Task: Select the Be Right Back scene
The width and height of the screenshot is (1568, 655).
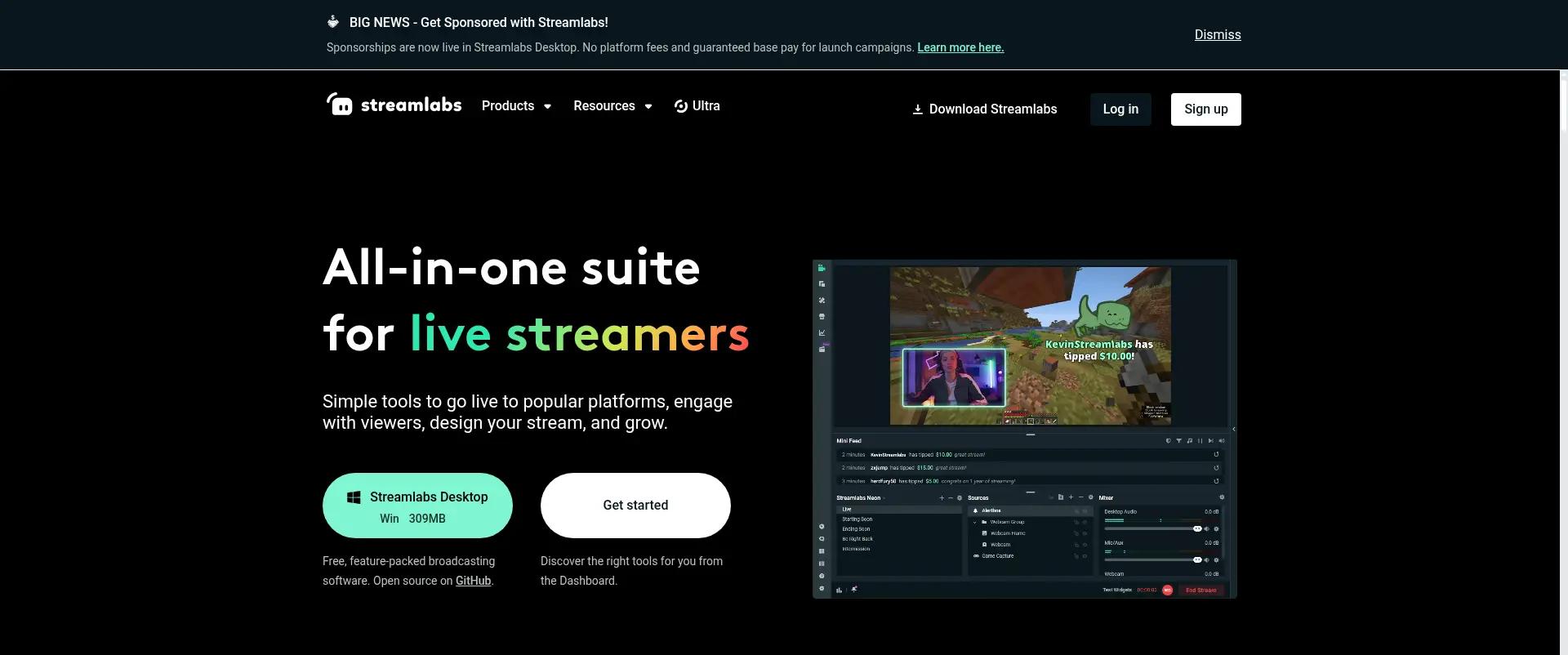Action: pyautogui.click(x=857, y=539)
